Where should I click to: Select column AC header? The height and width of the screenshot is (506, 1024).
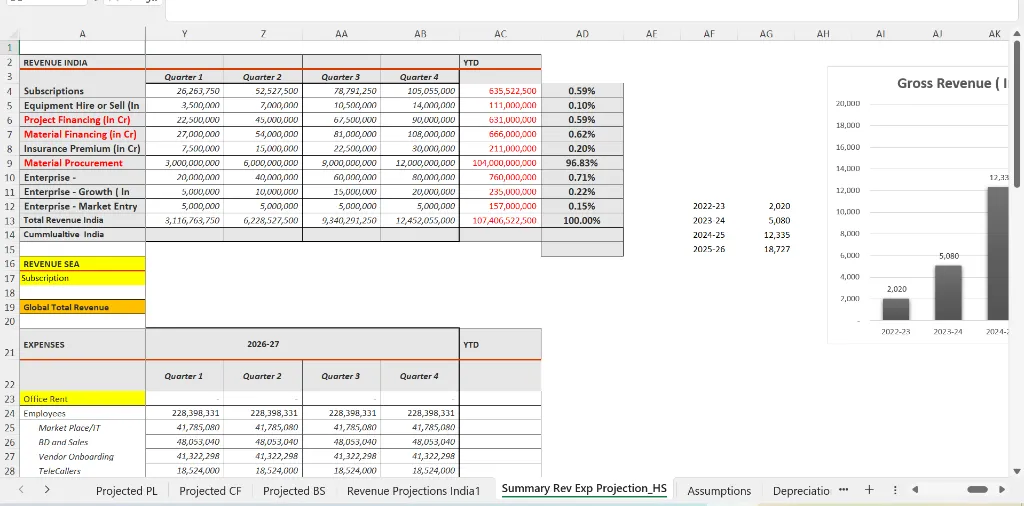[x=500, y=34]
